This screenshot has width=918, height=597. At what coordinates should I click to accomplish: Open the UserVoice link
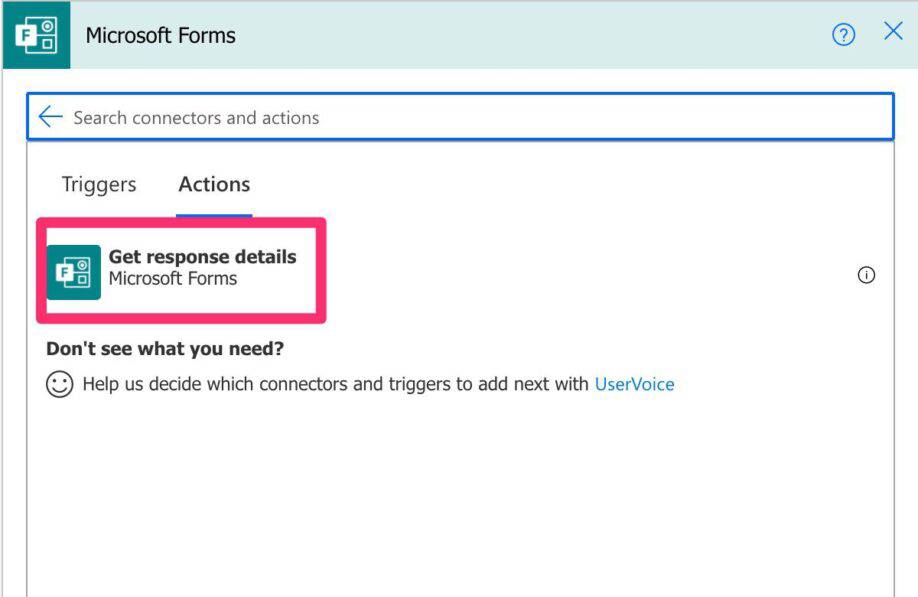point(635,384)
